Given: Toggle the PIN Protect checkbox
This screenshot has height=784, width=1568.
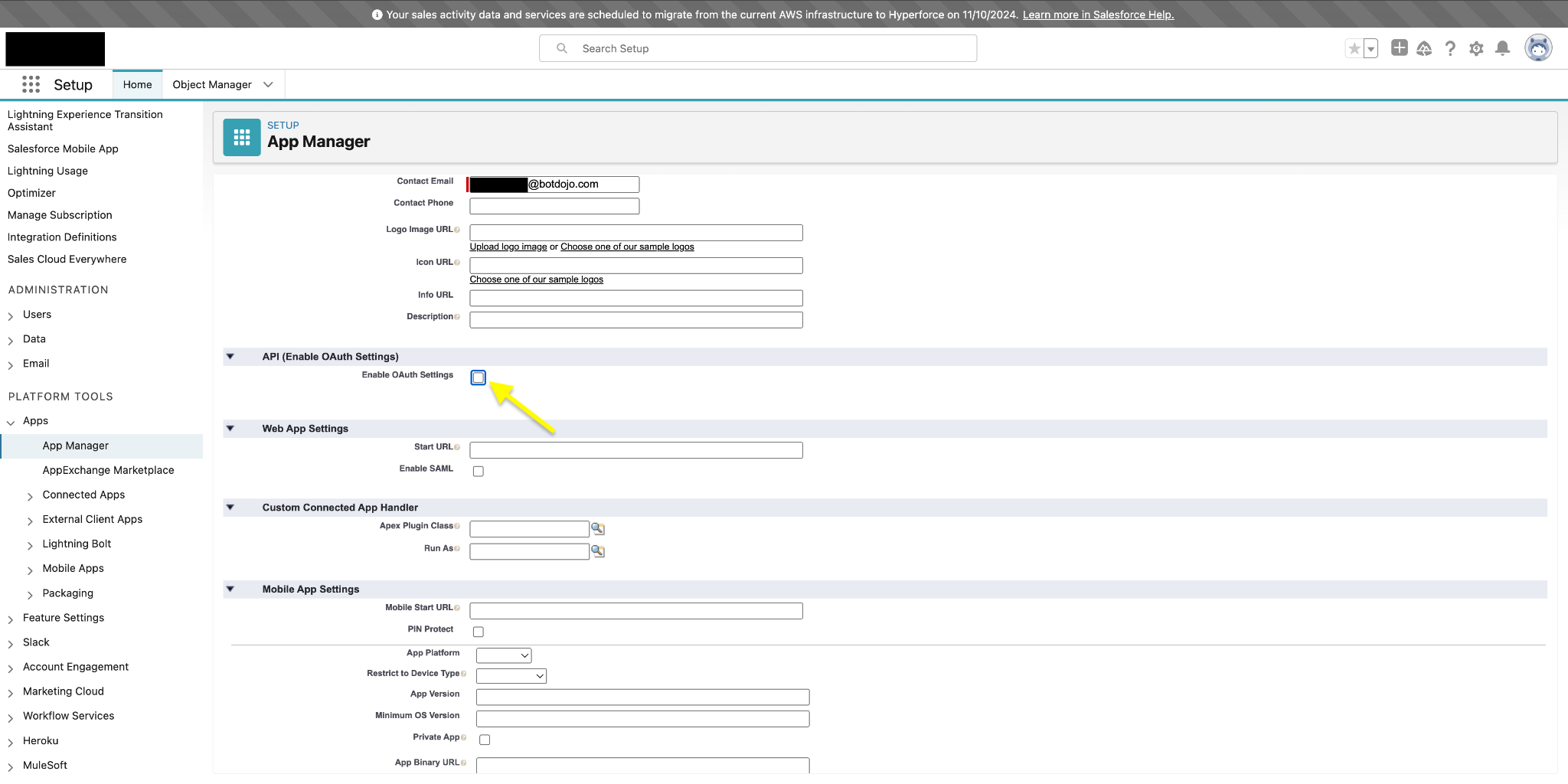Looking at the screenshot, I should pyautogui.click(x=479, y=632).
